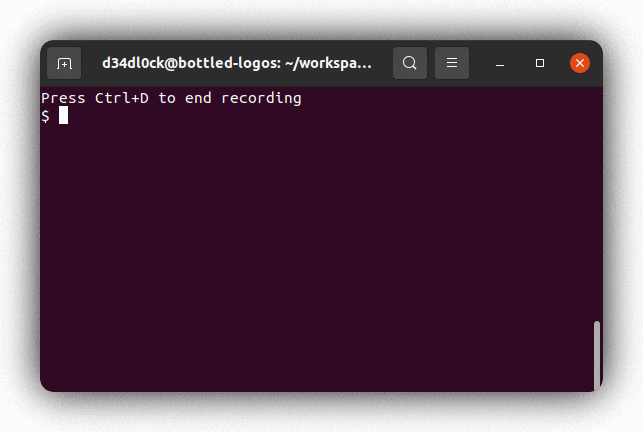Click the word "Press" in the first line

tap(63, 98)
